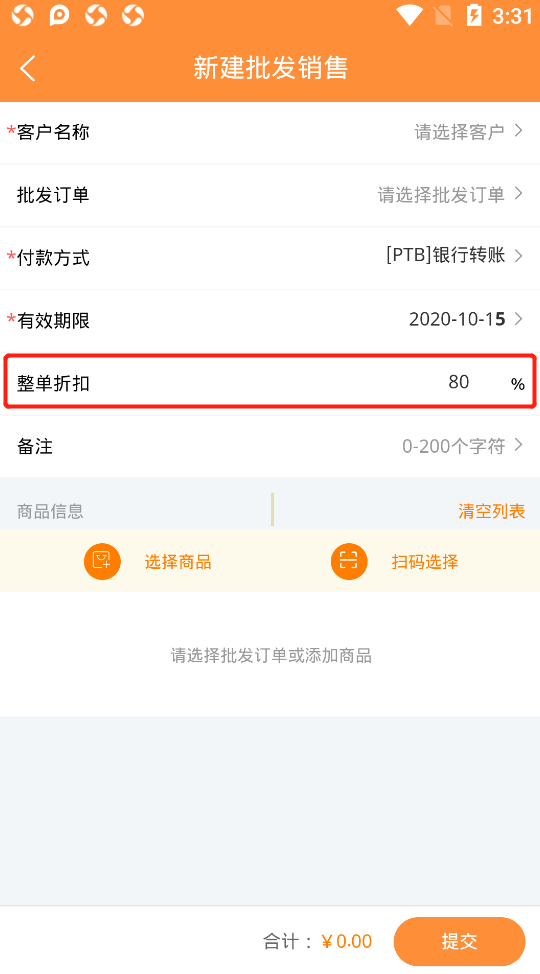This screenshot has width=540, height=974.
Task: Tap the battery charging status icon
Action: [x=474, y=16]
